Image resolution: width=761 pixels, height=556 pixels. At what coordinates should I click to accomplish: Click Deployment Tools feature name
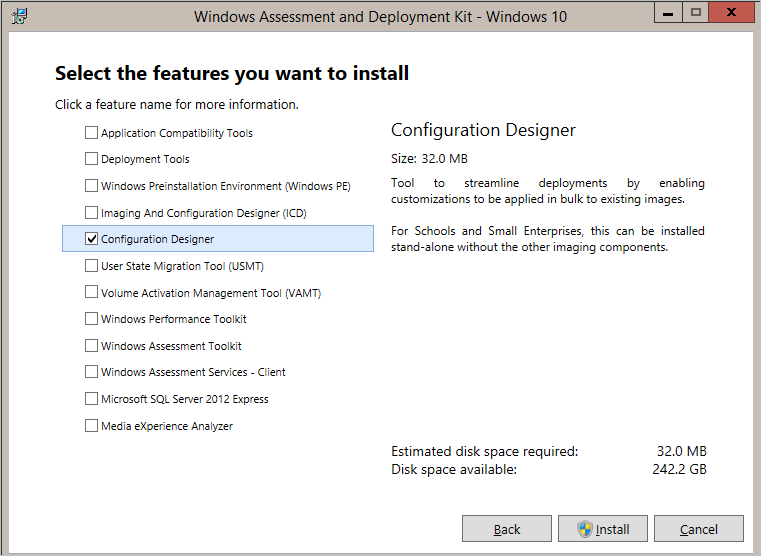point(145,159)
